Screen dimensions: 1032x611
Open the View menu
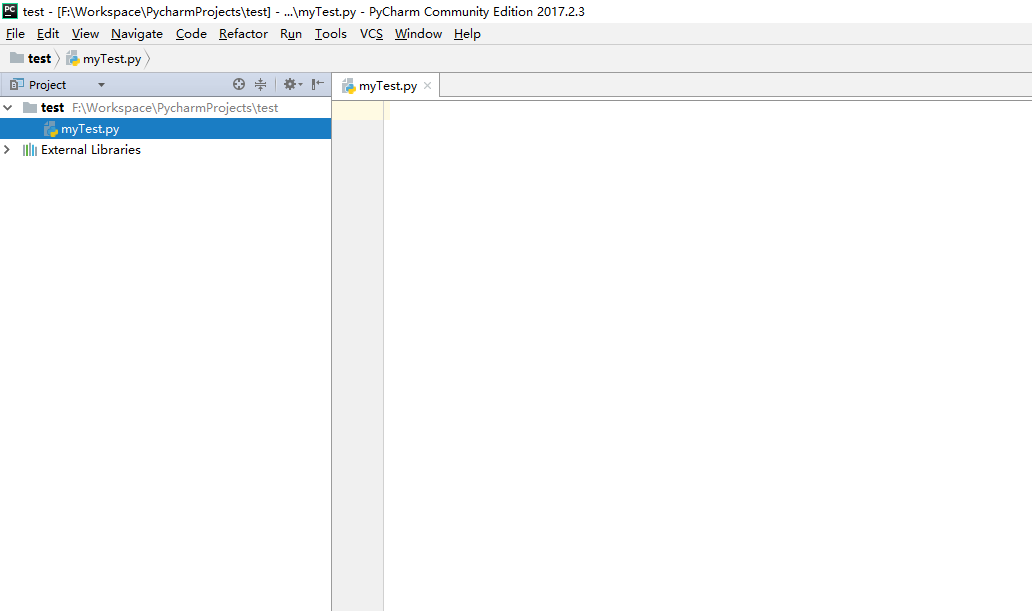point(85,34)
